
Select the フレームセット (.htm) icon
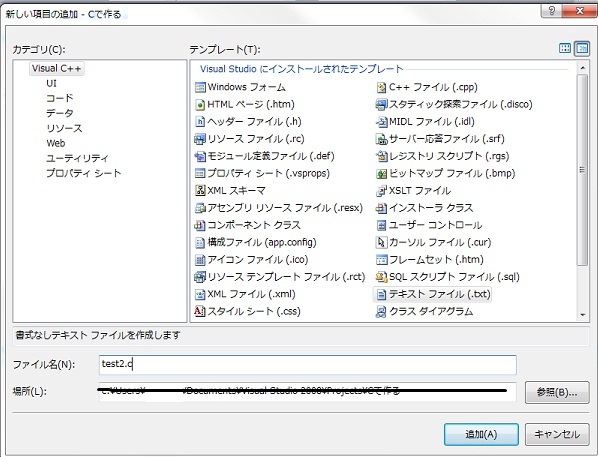pos(381,260)
